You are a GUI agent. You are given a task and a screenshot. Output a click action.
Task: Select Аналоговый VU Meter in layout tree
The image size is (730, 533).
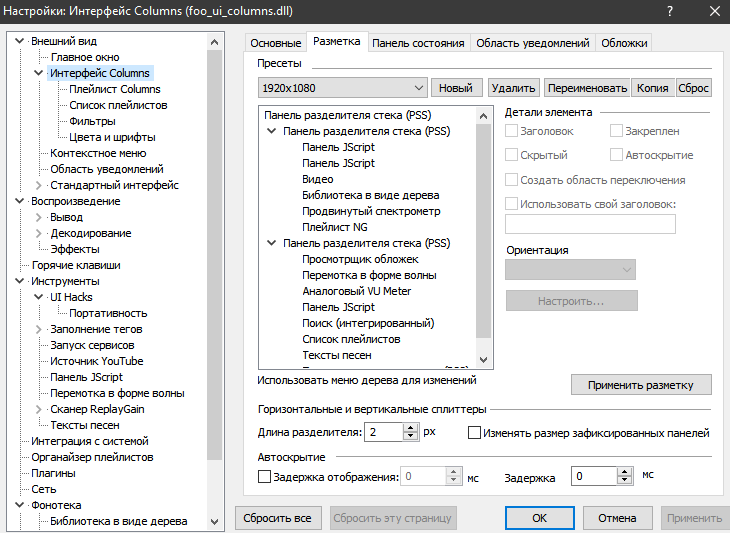point(356,291)
